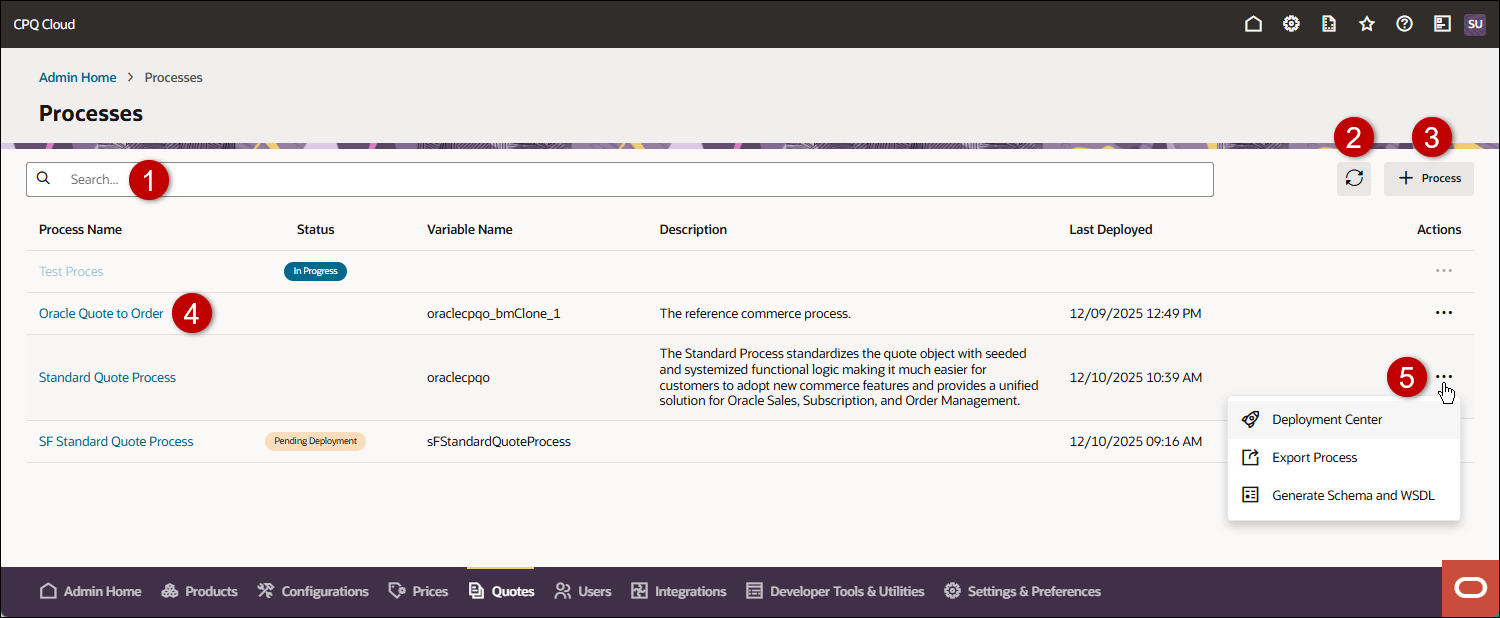Open Actions menu for Test Proces row
This screenshot has height=618, width=1500.
(1443, 270)
